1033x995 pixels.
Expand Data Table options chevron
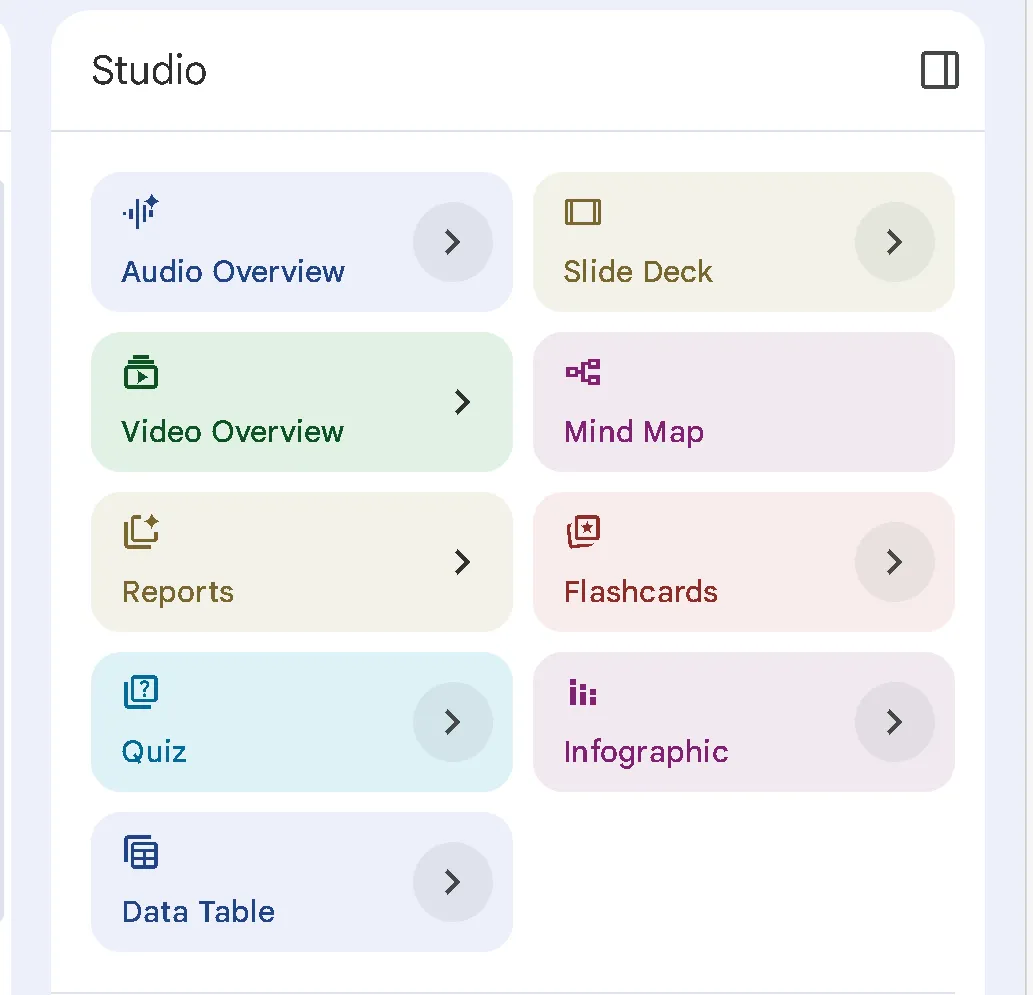point(452,882)
